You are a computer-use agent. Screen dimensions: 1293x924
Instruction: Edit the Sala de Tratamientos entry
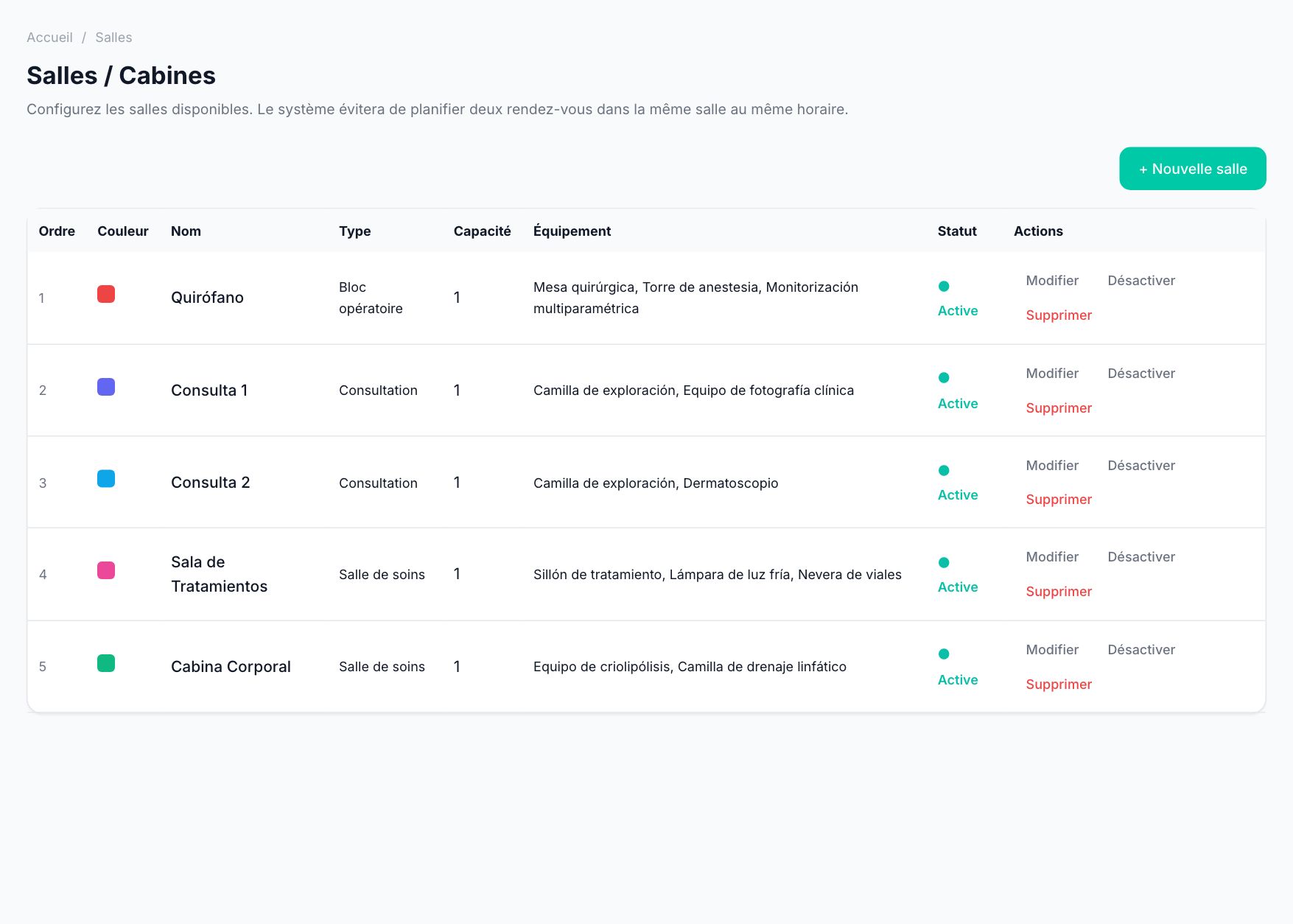[x=1052, y=557]
